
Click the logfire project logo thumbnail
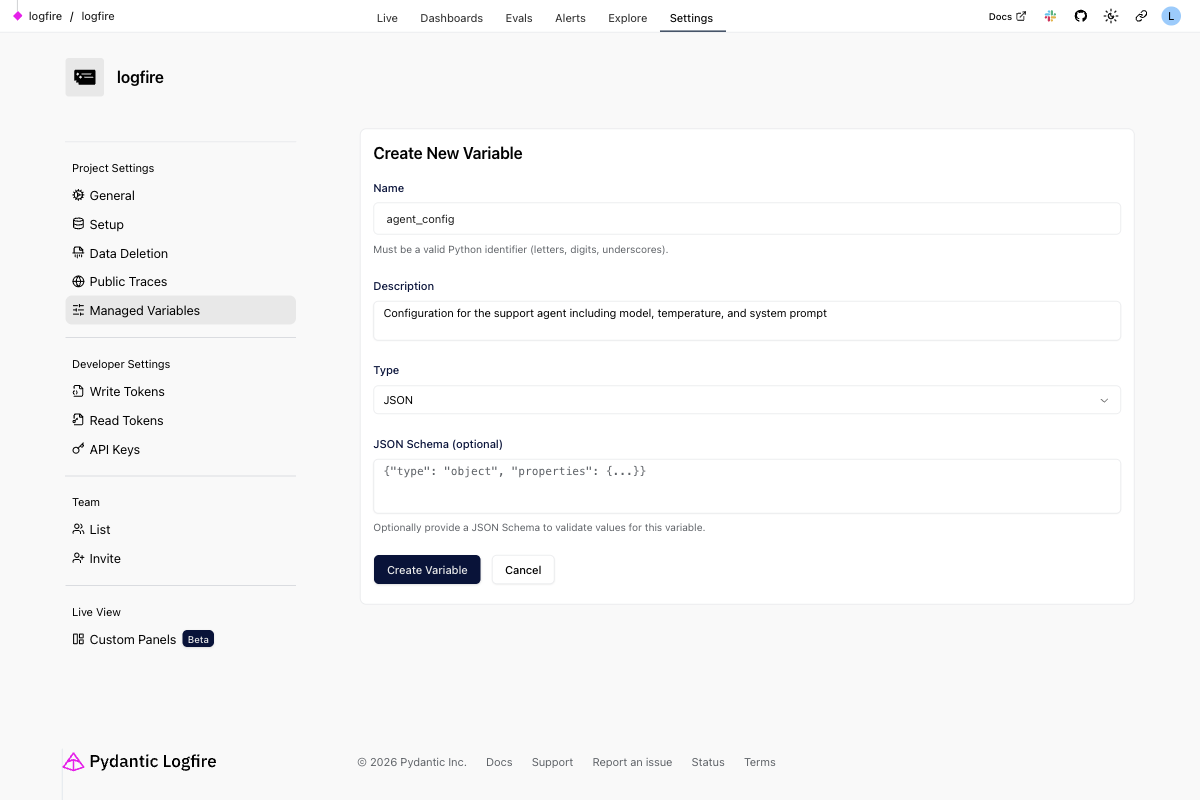(x=85, y=77)
